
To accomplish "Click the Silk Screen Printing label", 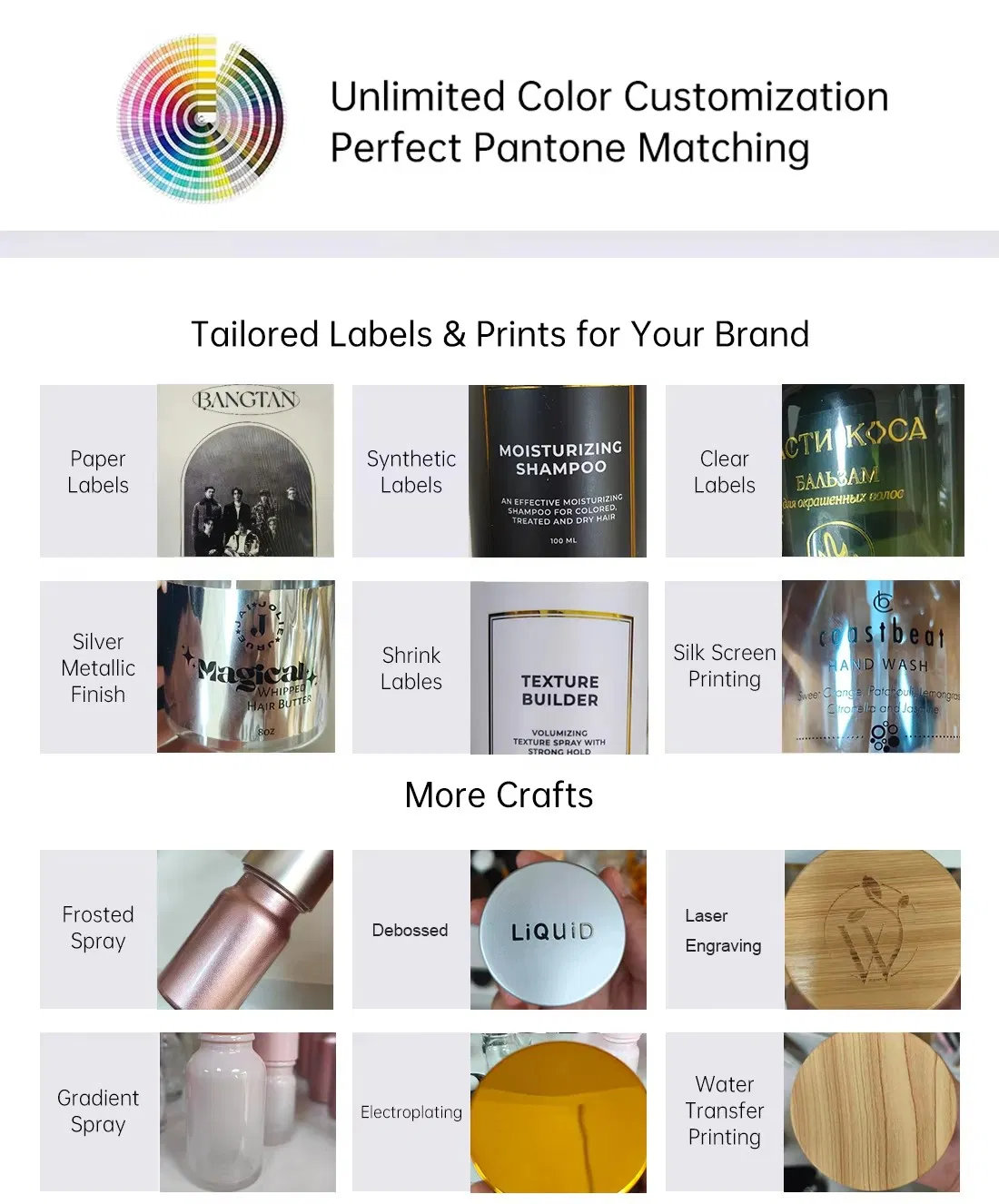I will click(x=724, y=666).
